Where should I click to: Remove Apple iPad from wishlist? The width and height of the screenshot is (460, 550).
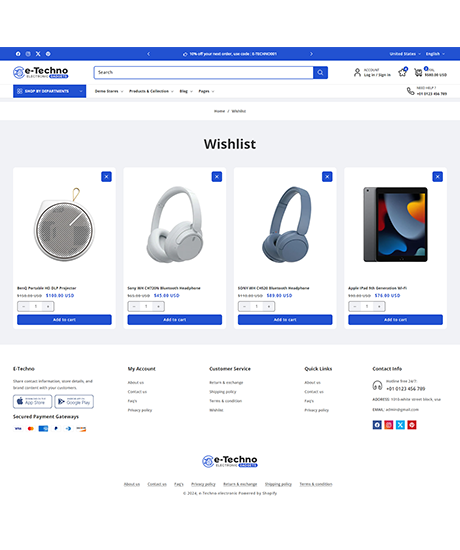(x=438, y=176)
